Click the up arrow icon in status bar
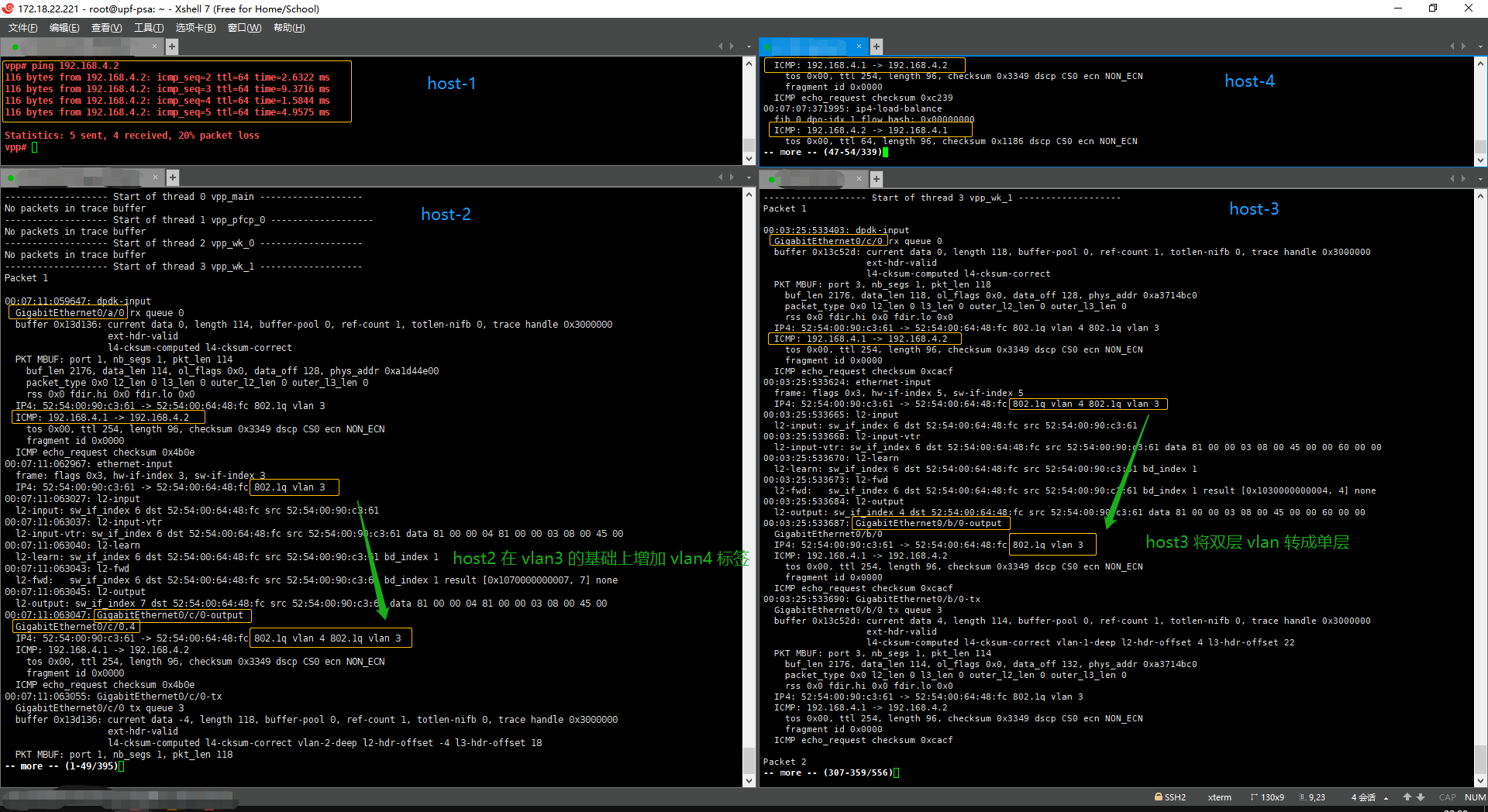Screen dimensions: 1488x812 point(1407,797)
